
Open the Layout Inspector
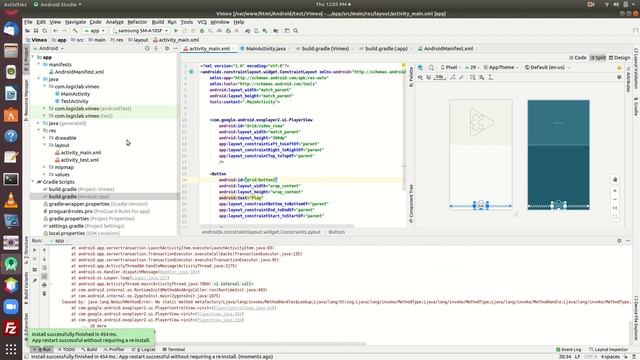click(x=608, y=349)
